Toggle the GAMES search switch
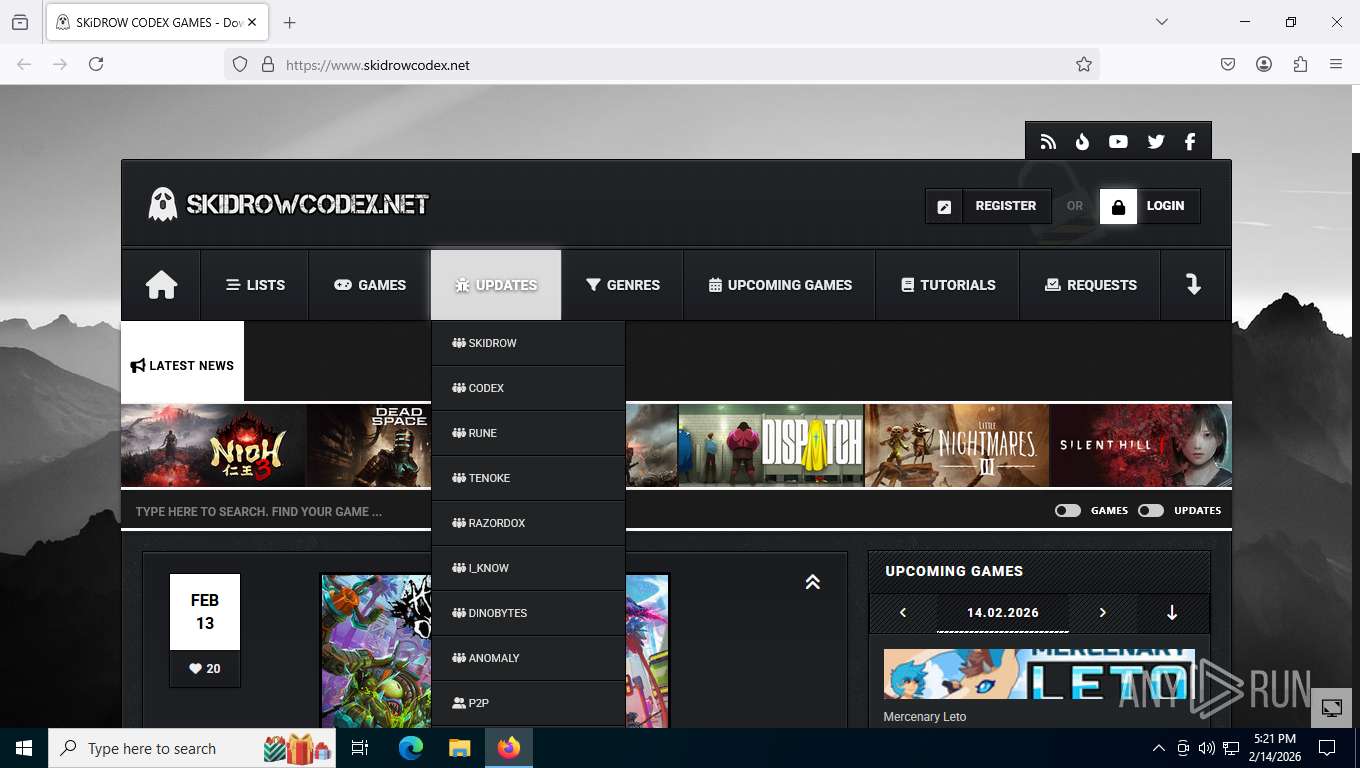The image size is (1360, 768). coord(1068,510)
